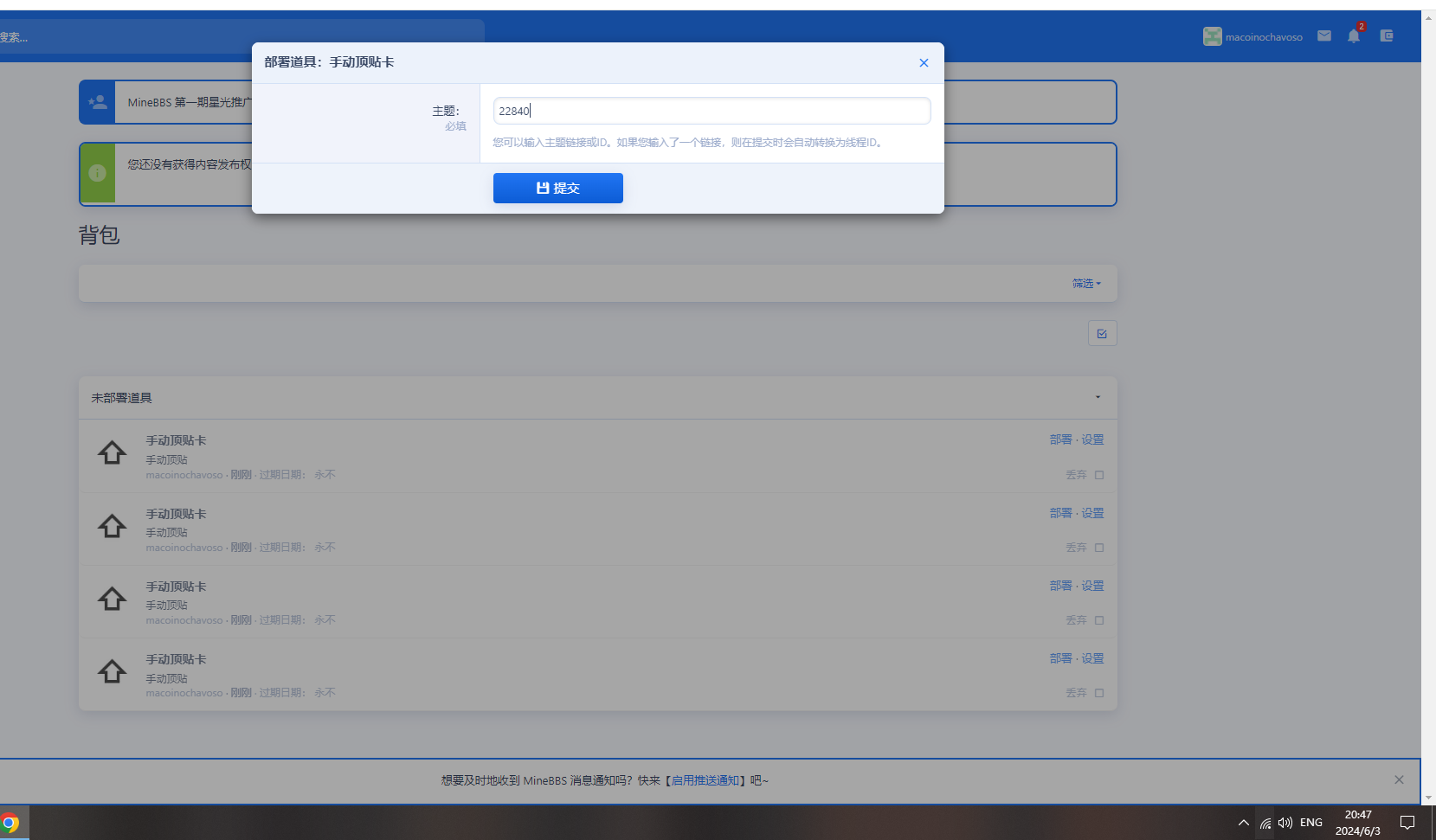The height and width of the screenshot is (840, 1436).
Task: Click the 主题 input field
Action: pyautogui.click(x=711, y=111)
